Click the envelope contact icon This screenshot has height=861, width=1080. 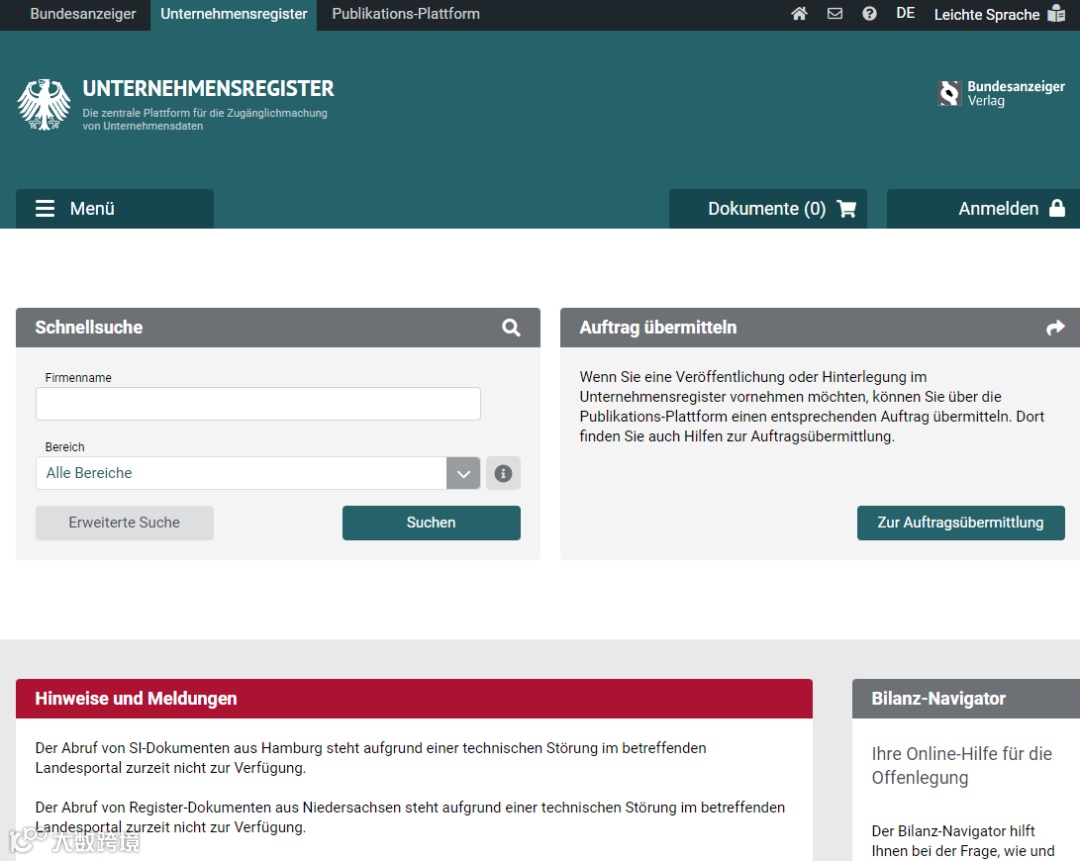835,14
